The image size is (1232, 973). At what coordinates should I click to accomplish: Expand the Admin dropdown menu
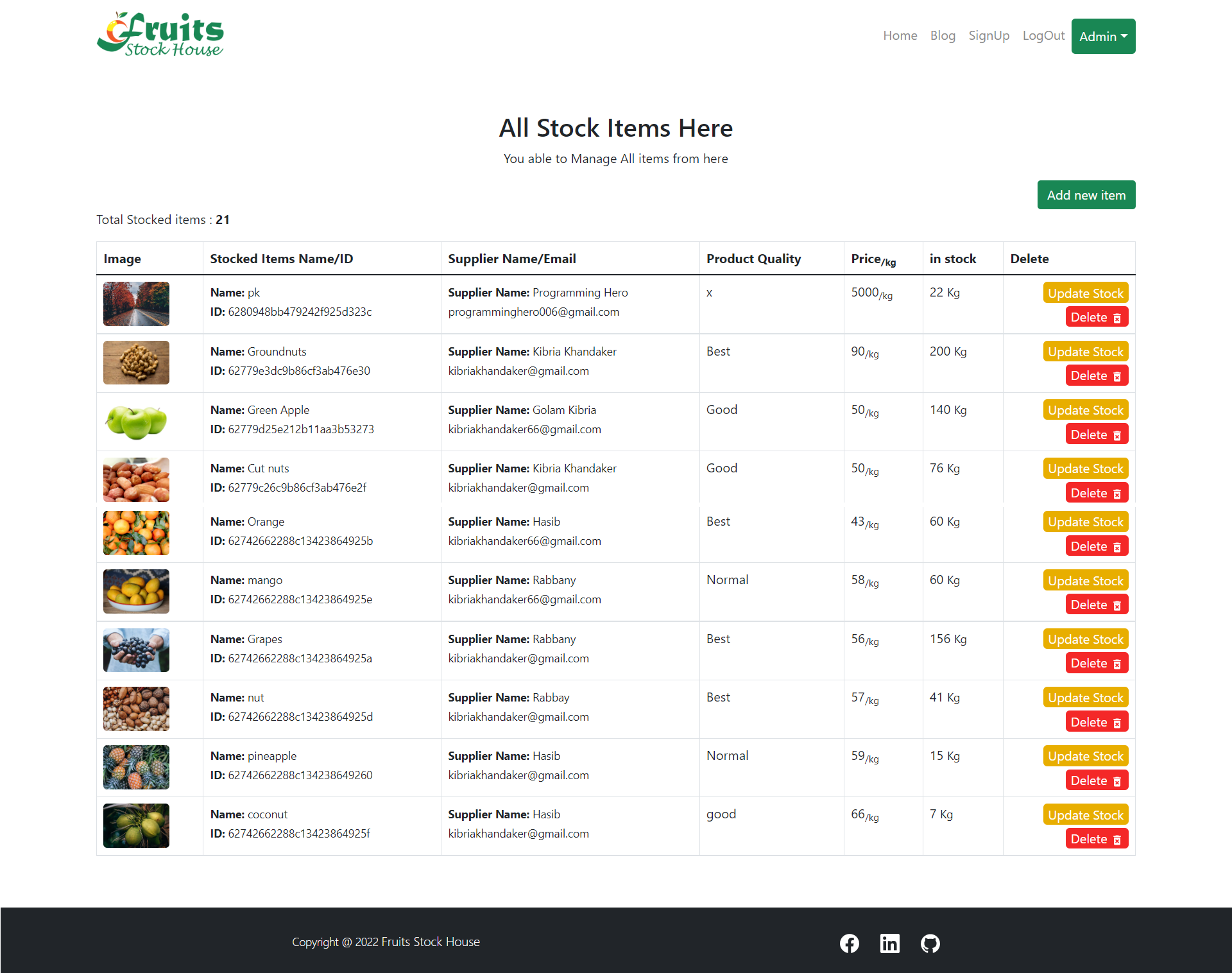(x=1103, y=37)
